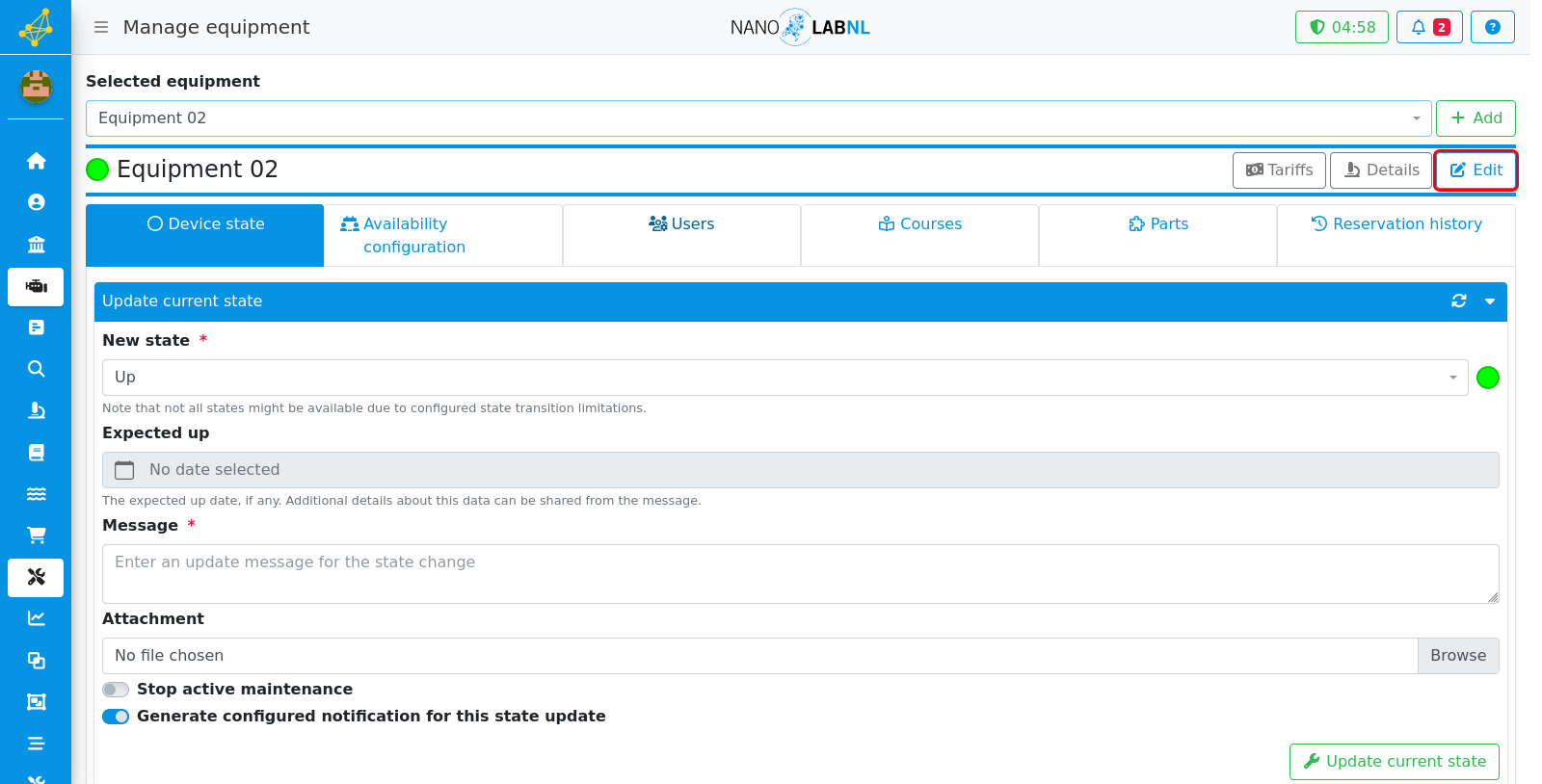Open the home icon in sidebar
This screenshot has width=1542, height=784.
point(36,161)
